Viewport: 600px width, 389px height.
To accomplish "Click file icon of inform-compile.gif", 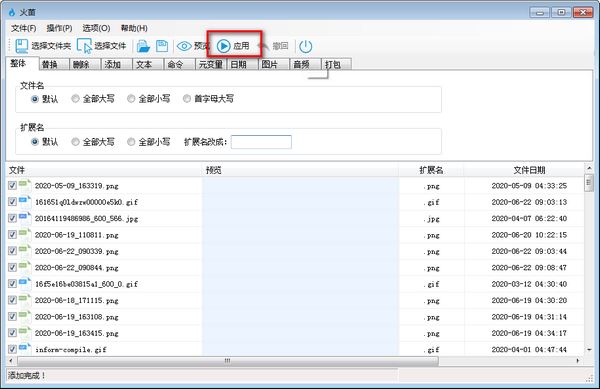I will click(x=25, y=349).
